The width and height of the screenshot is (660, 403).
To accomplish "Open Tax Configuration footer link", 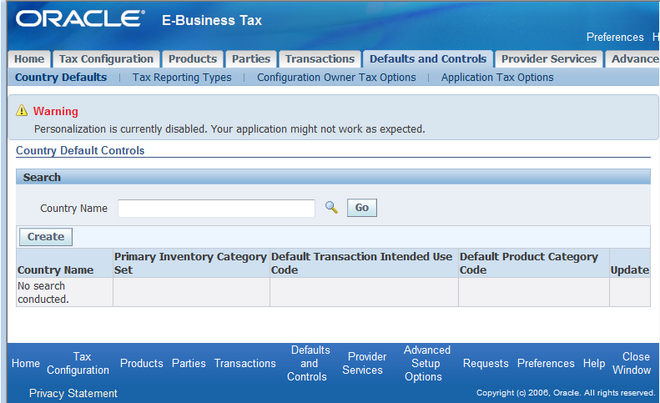I will coord(78,363).
